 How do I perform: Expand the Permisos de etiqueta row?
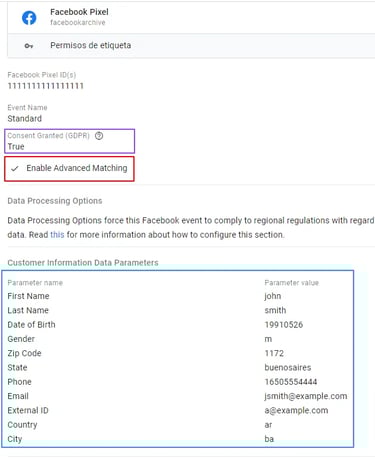pyautogui.click(x=191, y=46)
